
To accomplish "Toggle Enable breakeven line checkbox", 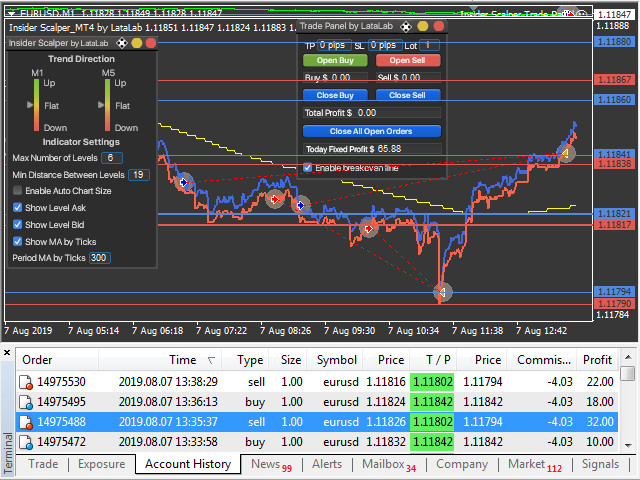I will (308, 167).
